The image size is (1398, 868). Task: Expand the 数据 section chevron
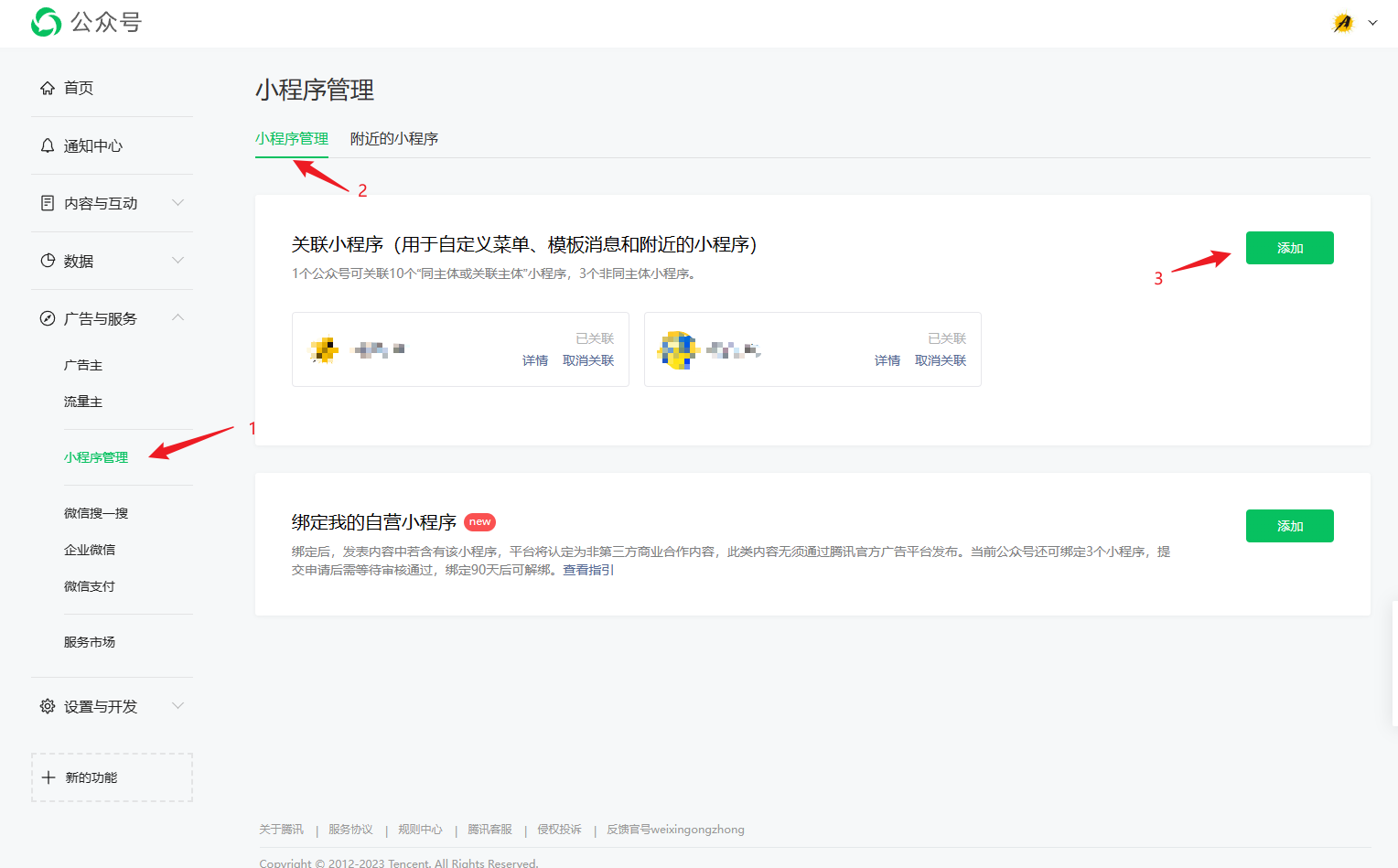(x=178, y=261)
